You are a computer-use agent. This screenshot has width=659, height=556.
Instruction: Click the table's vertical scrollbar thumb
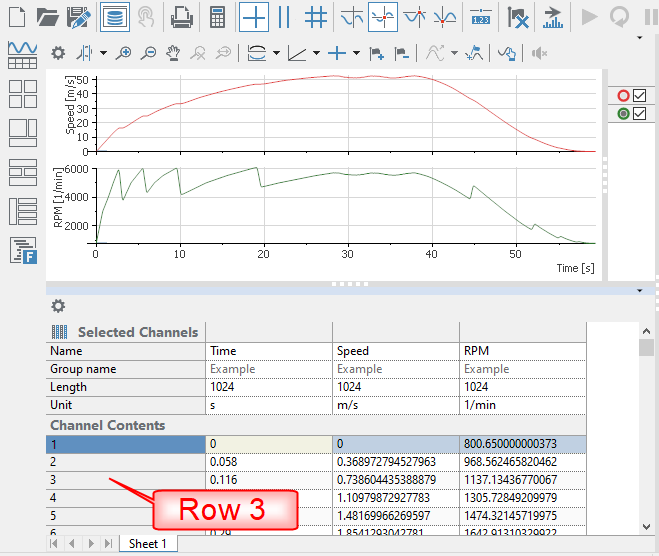coord(647,348)
